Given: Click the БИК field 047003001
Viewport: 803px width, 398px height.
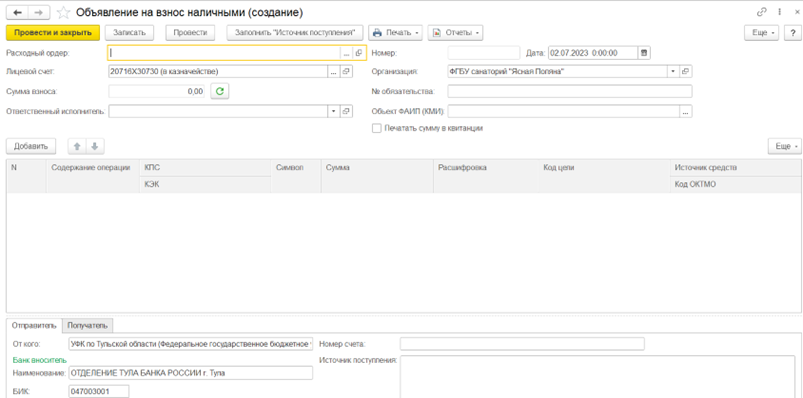Looking at the screenshot, I should pos(99,392).
